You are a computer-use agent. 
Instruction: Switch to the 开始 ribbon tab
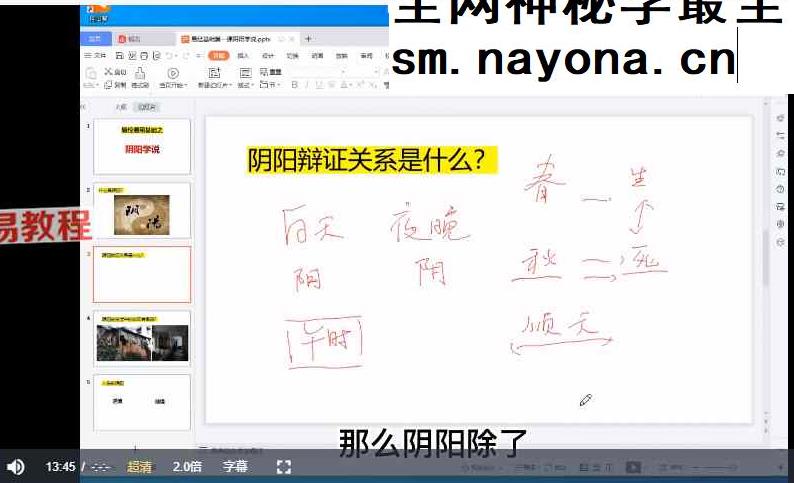(218, 55)
